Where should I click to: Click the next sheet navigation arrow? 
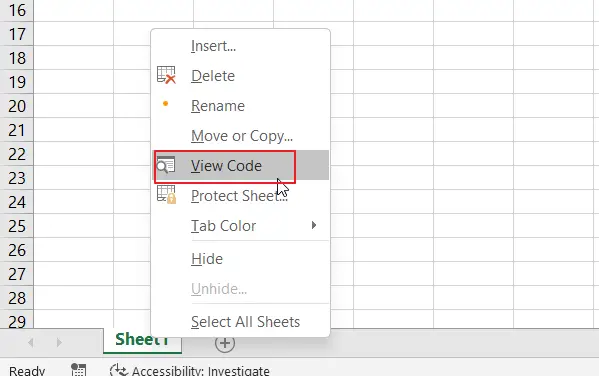click(59, 342)
